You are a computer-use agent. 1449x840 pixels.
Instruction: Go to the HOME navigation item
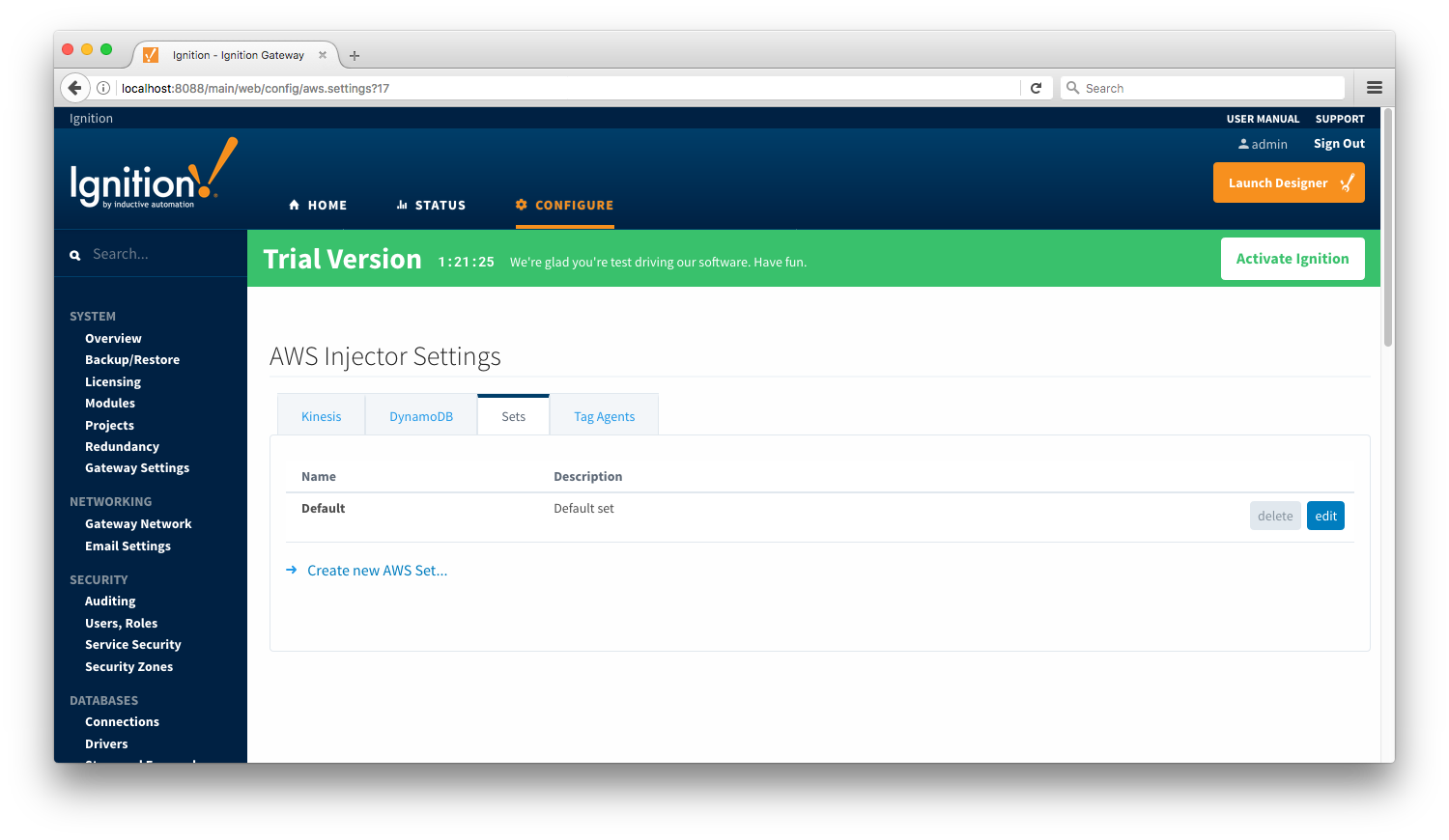tap(318, 205)
